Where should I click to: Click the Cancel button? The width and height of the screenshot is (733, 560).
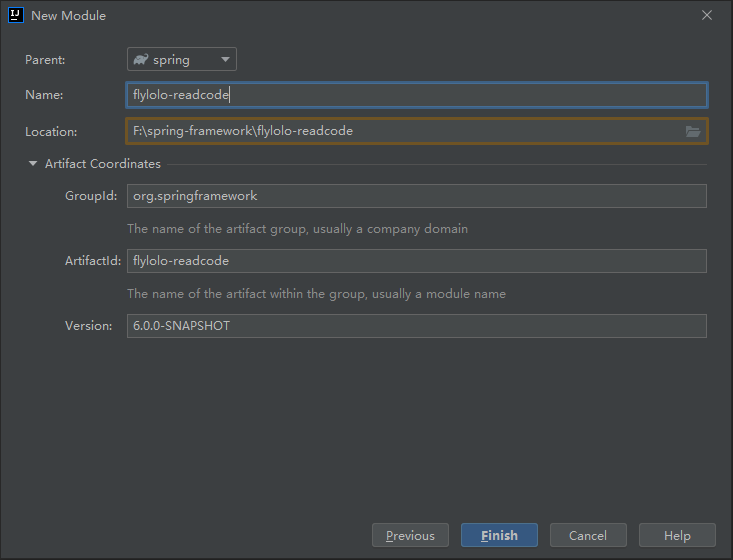(x=588, y=535)
